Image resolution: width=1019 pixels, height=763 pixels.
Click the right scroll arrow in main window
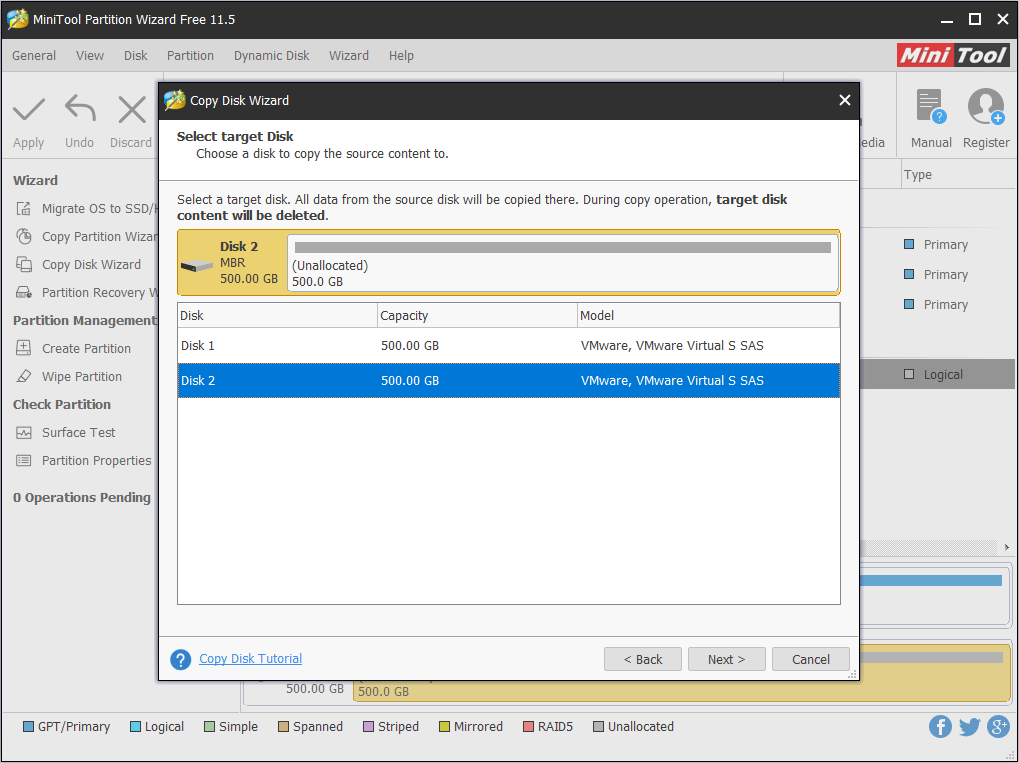[x=1007, y=547]
